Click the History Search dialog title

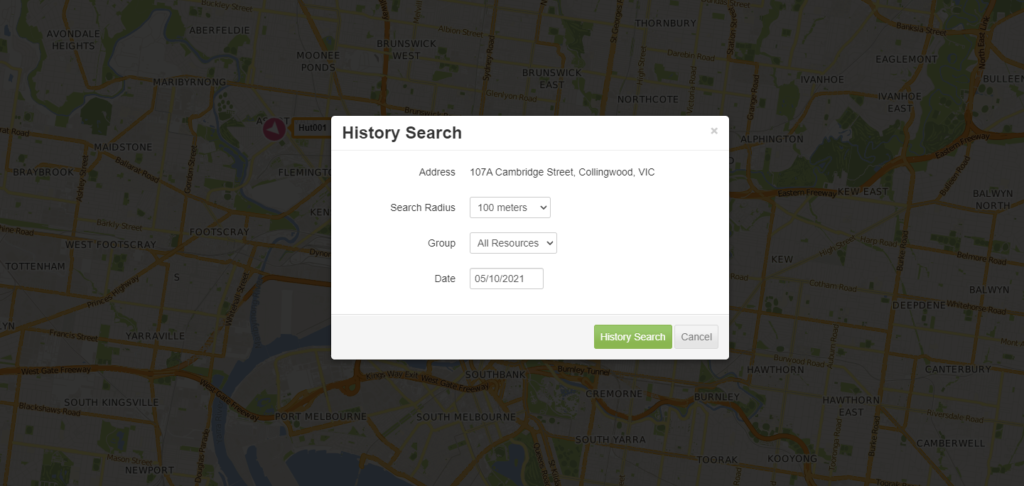point(402,133)
